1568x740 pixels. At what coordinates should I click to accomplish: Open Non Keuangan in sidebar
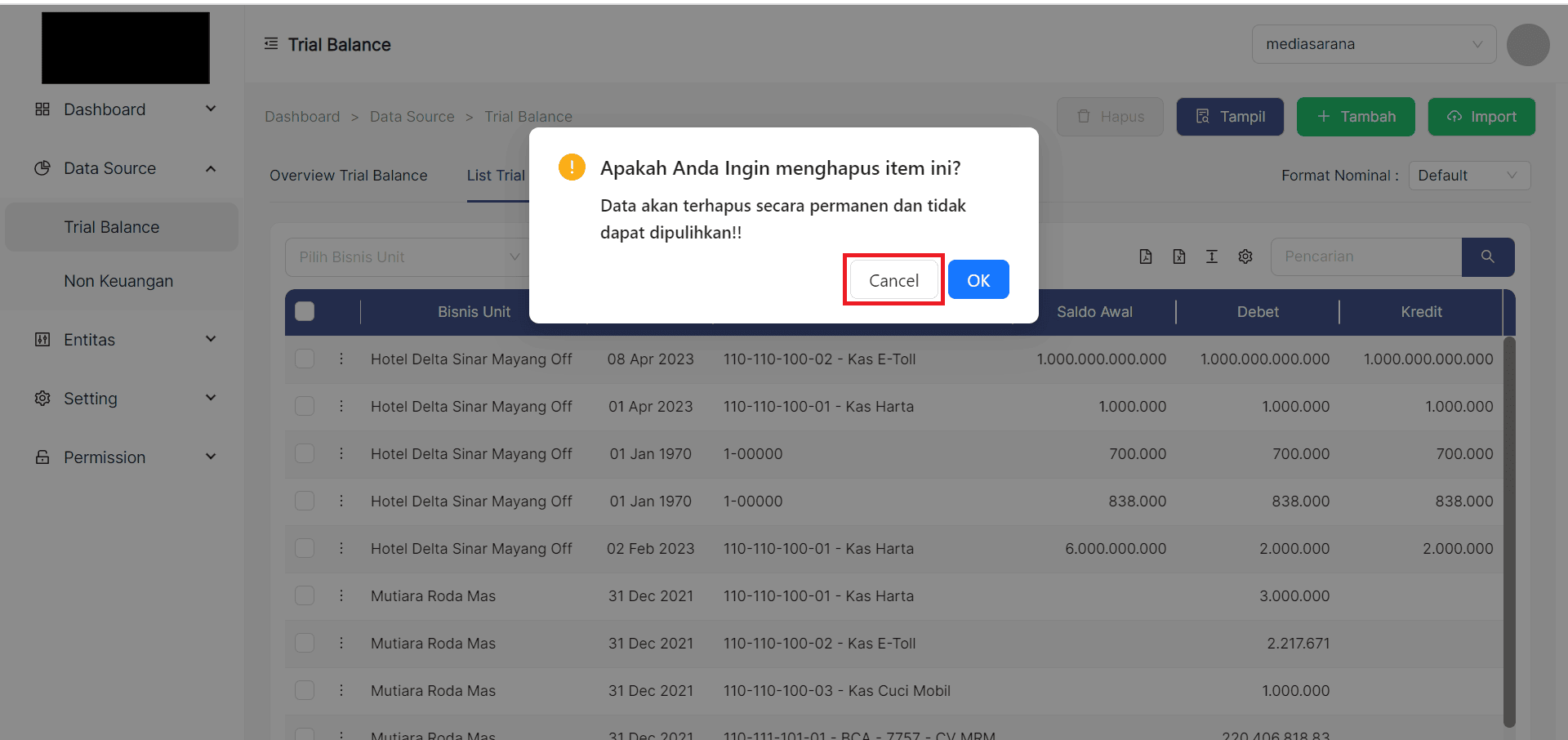coord(118,281)
